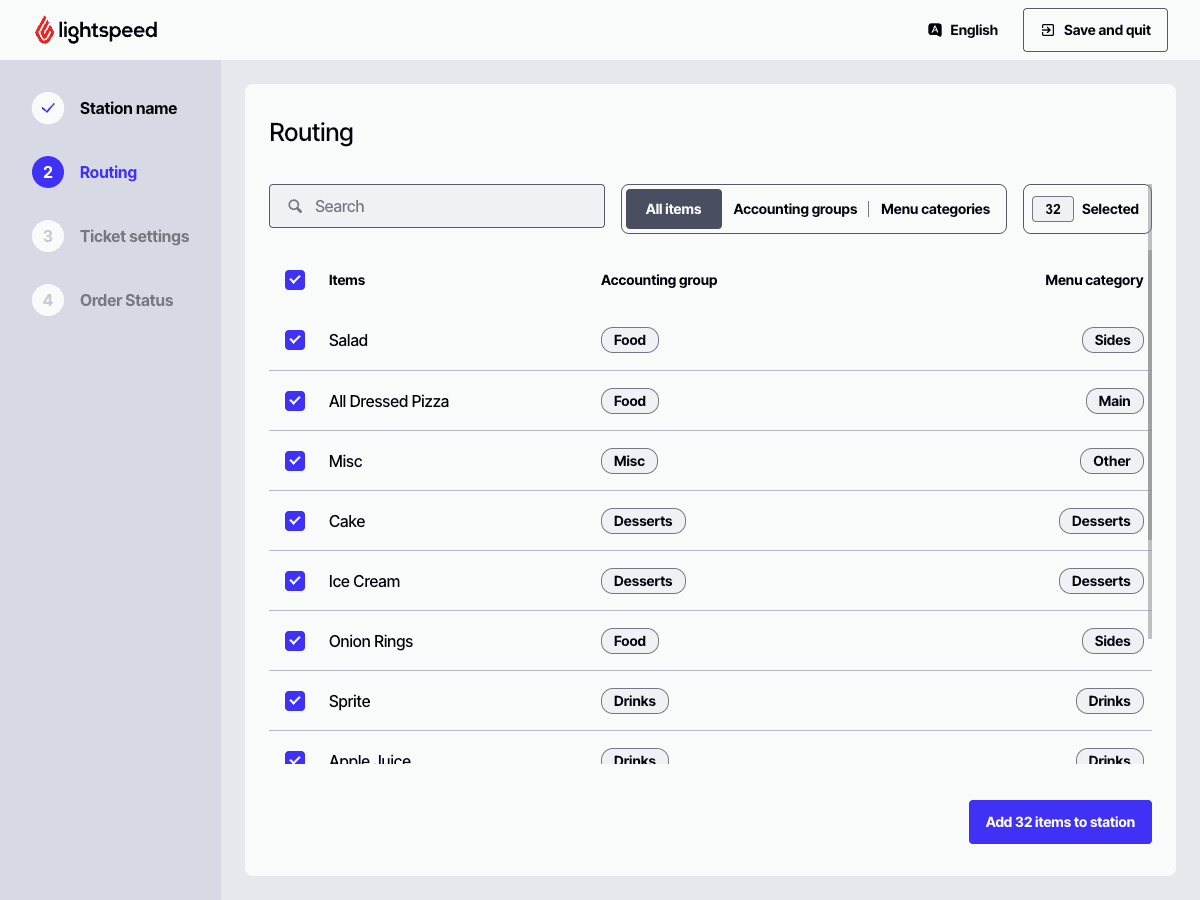This screenshot has height=900, width=1200.
Task: Toggle the select-all Items header checkbox
Action: point(295,280)
